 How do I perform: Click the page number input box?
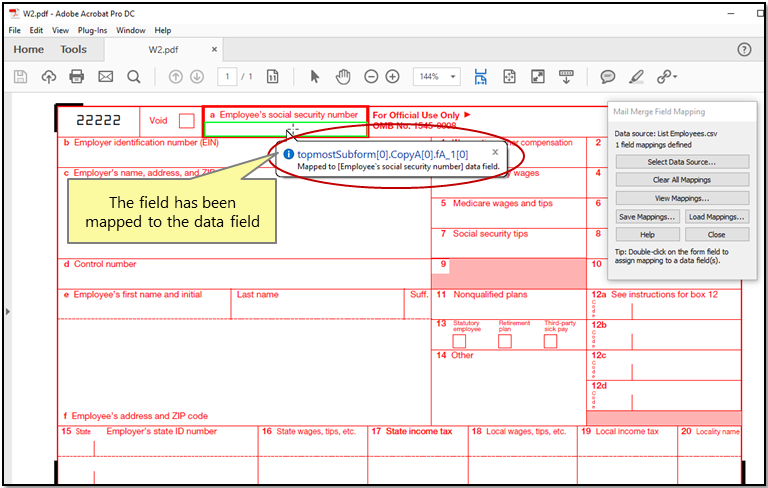point(228,77)
